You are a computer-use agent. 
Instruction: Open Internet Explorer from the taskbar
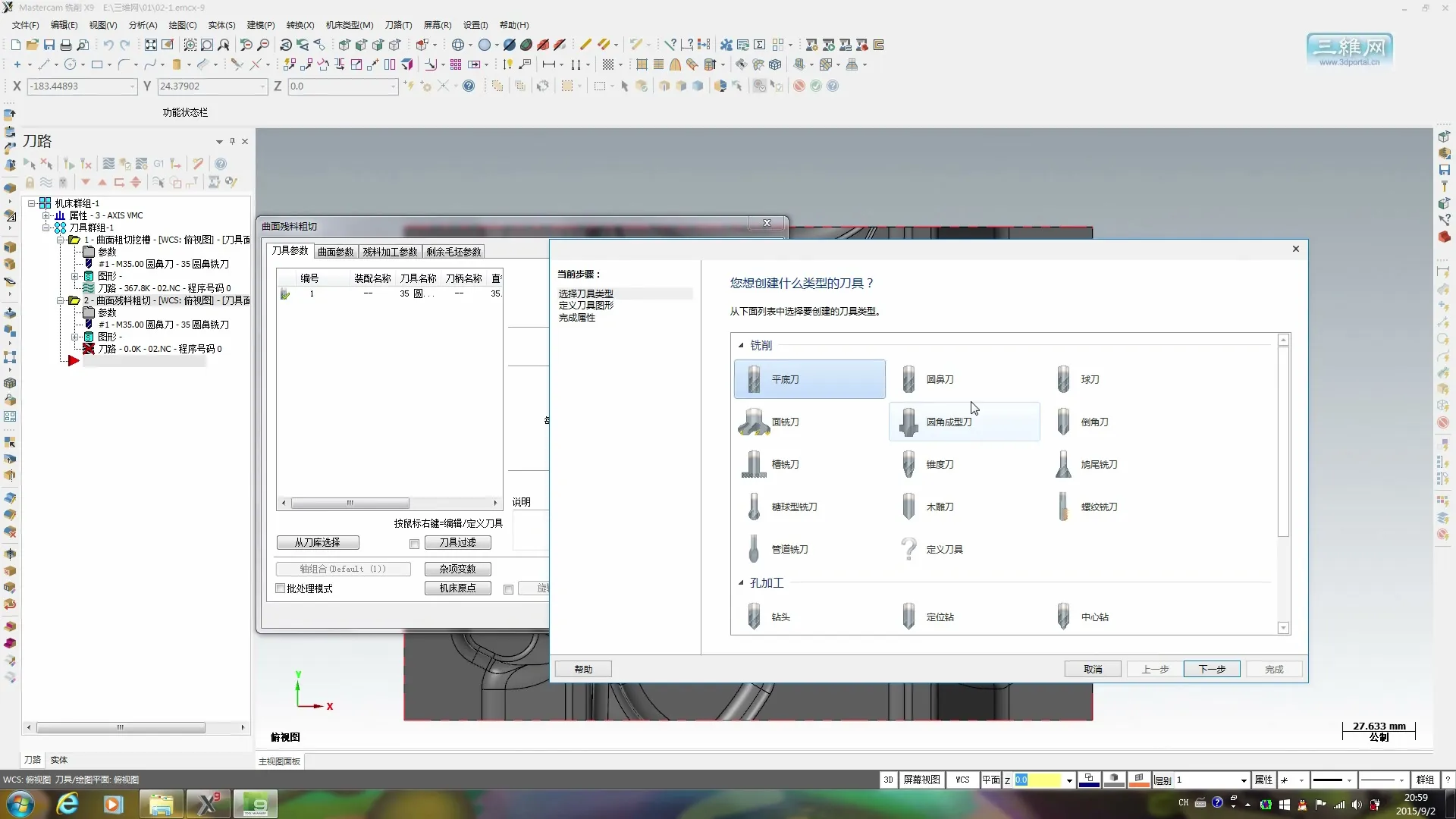pos(67,803)
